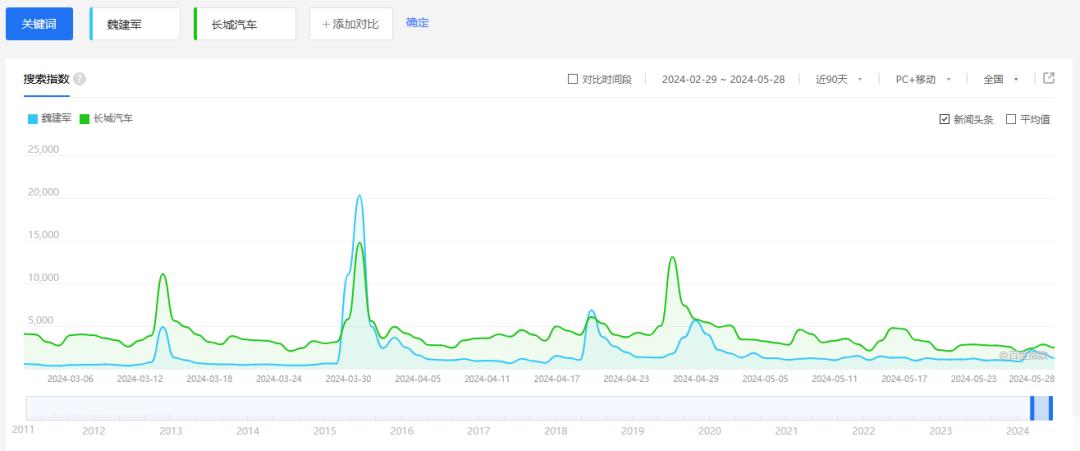Click the 2024-03-12 axis date label
This screenshot has width=1080, height=451.
pyautogui.click(x=140, y=379)
